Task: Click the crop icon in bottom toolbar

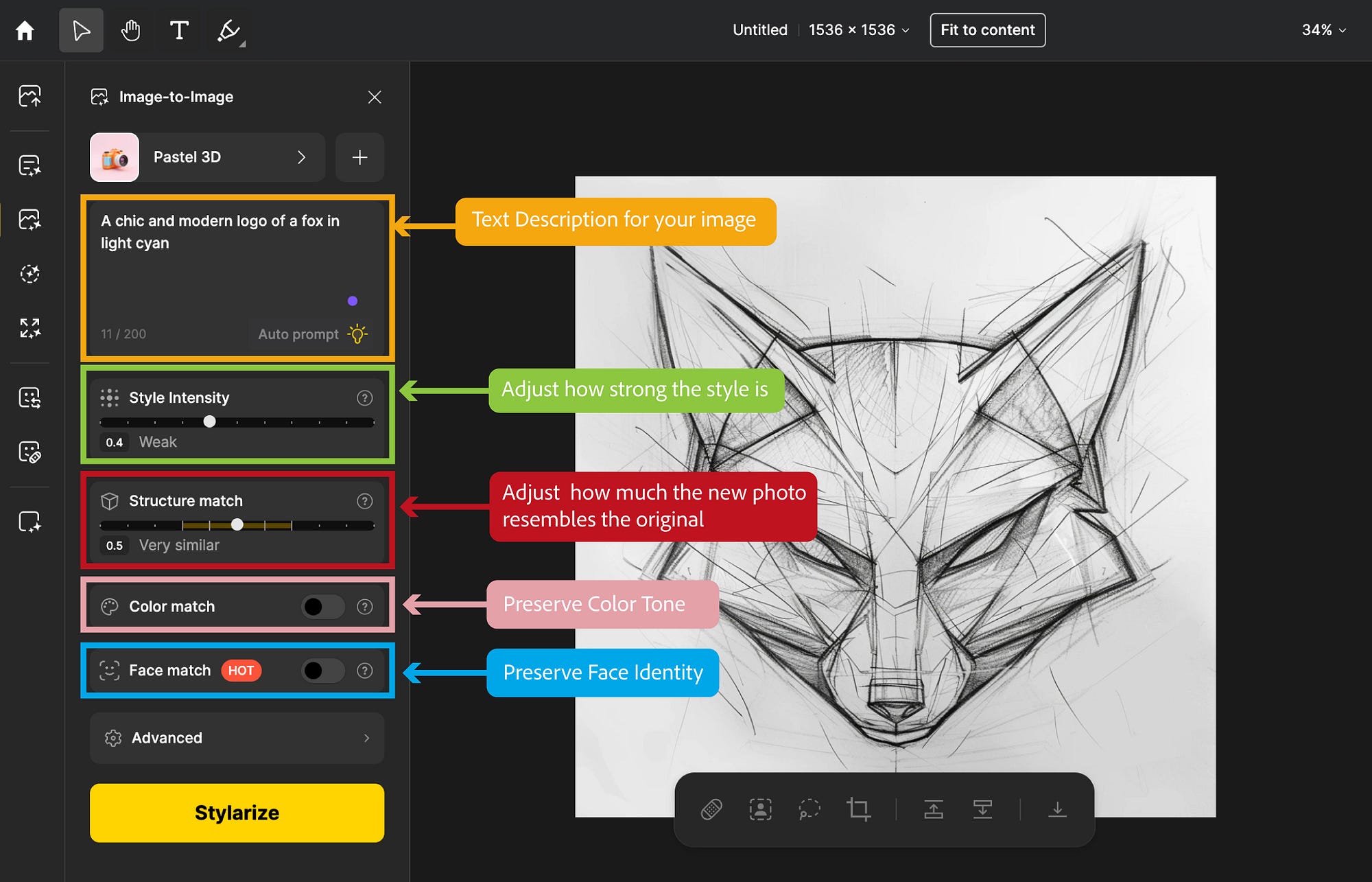Action: [858, 809]
